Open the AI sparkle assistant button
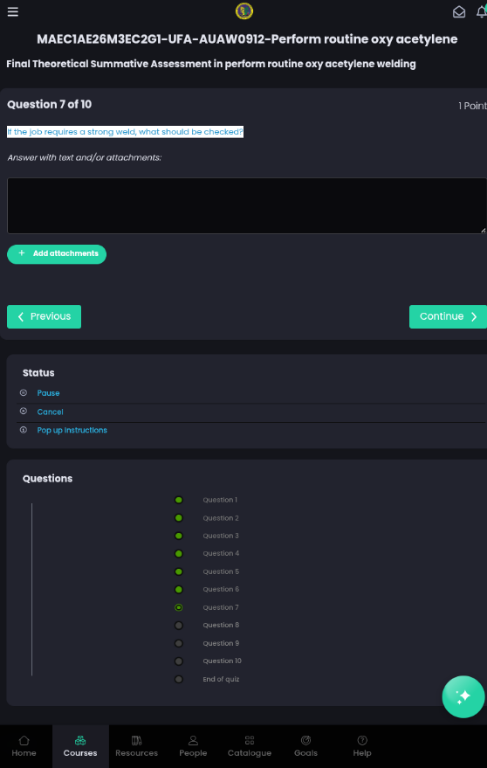The height and width of the screenshot is (768, 487). pyautogui.click(x=463, y=696)
